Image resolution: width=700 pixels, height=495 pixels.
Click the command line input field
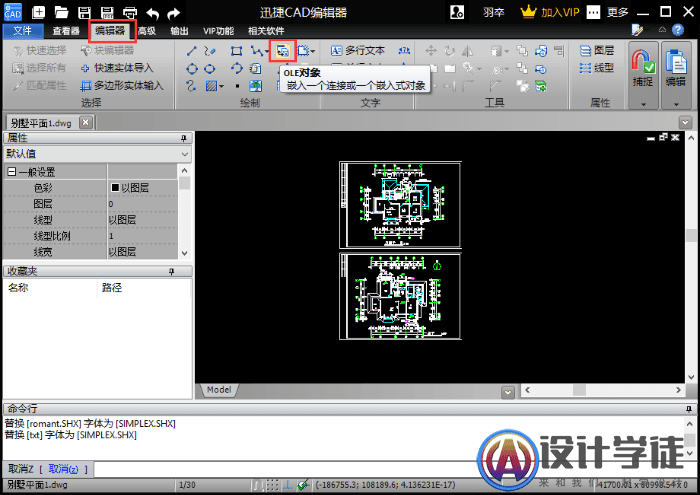point(284,469)
